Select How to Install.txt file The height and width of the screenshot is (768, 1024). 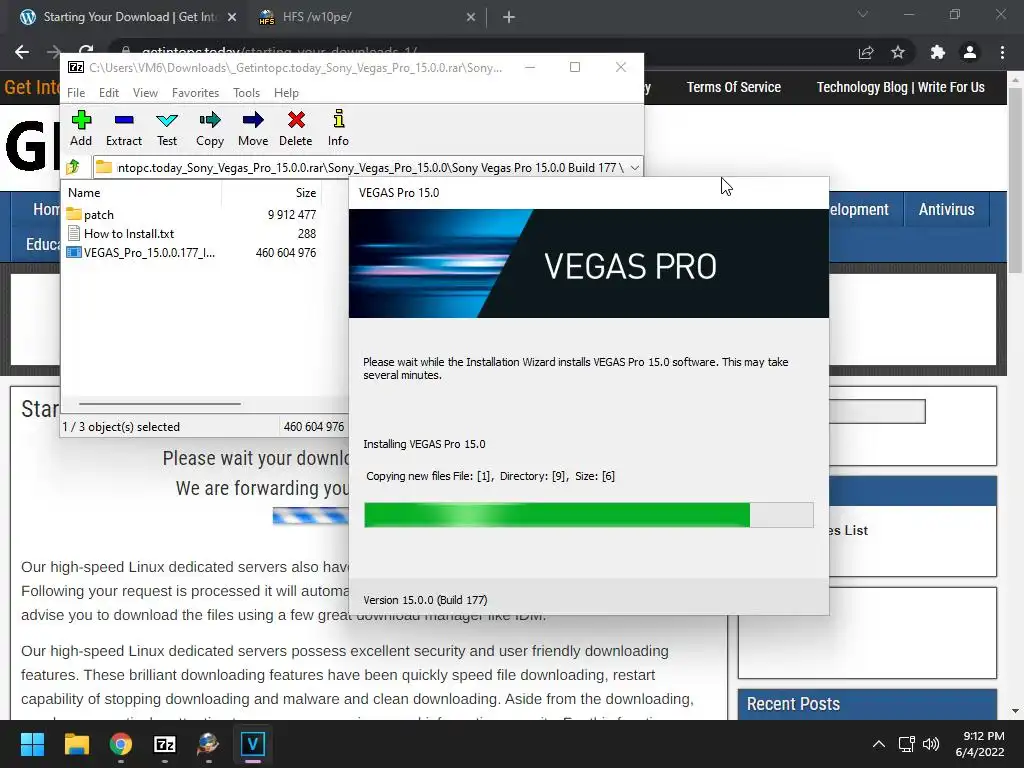click(x=129, y=234)
